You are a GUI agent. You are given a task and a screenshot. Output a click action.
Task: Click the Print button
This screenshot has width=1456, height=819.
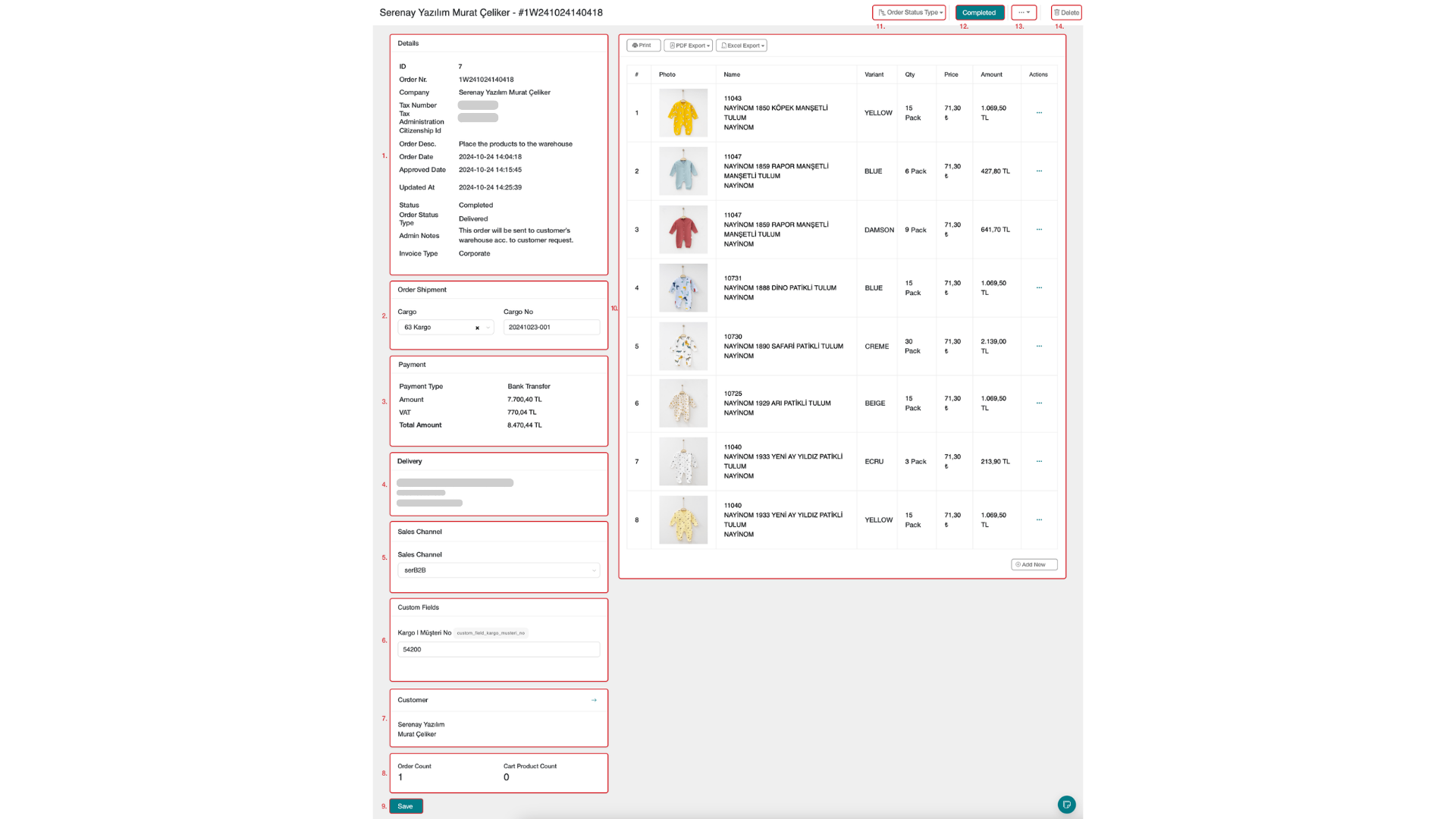pyautogui.click(x=642, y=45)
